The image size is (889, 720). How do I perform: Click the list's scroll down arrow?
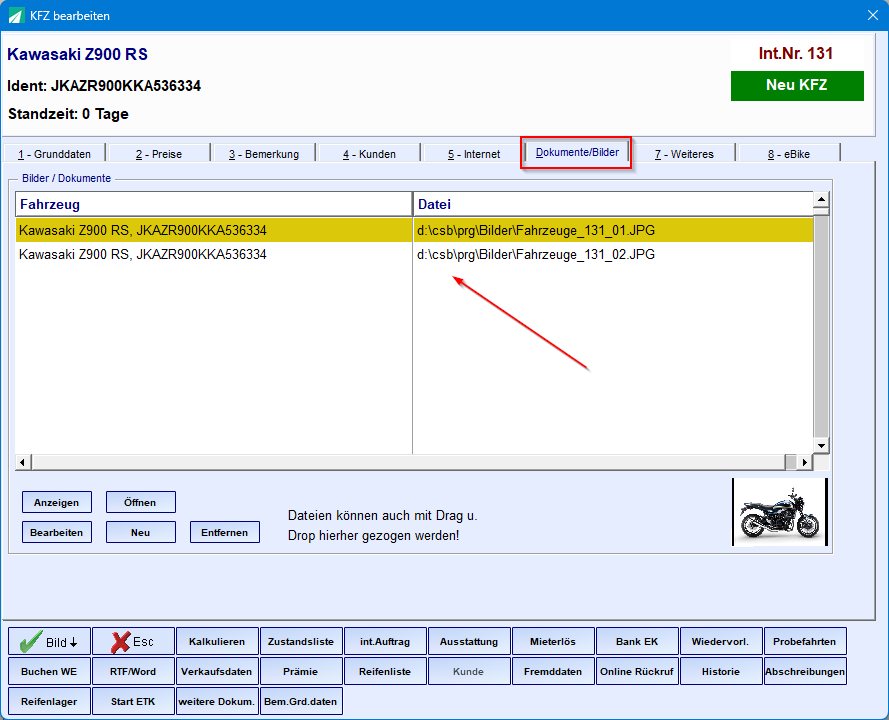coord(821,446)
